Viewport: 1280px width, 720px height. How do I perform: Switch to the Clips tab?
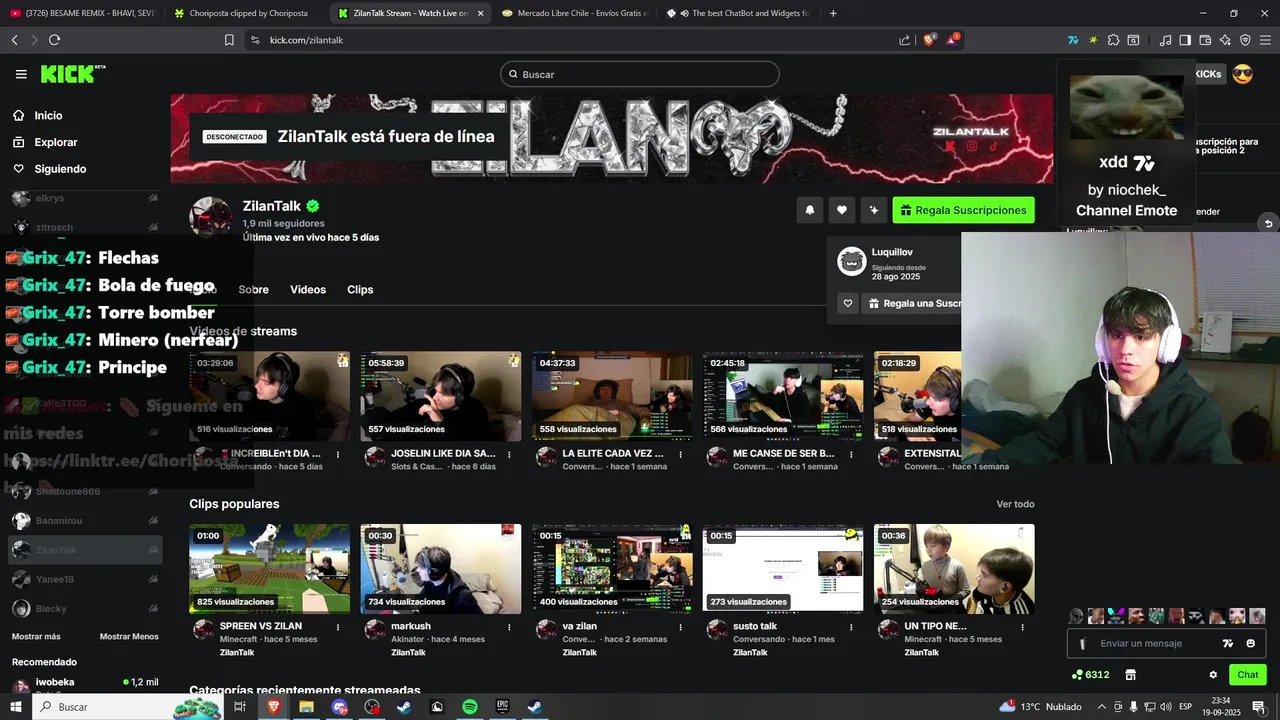click(x=360, y=290)
